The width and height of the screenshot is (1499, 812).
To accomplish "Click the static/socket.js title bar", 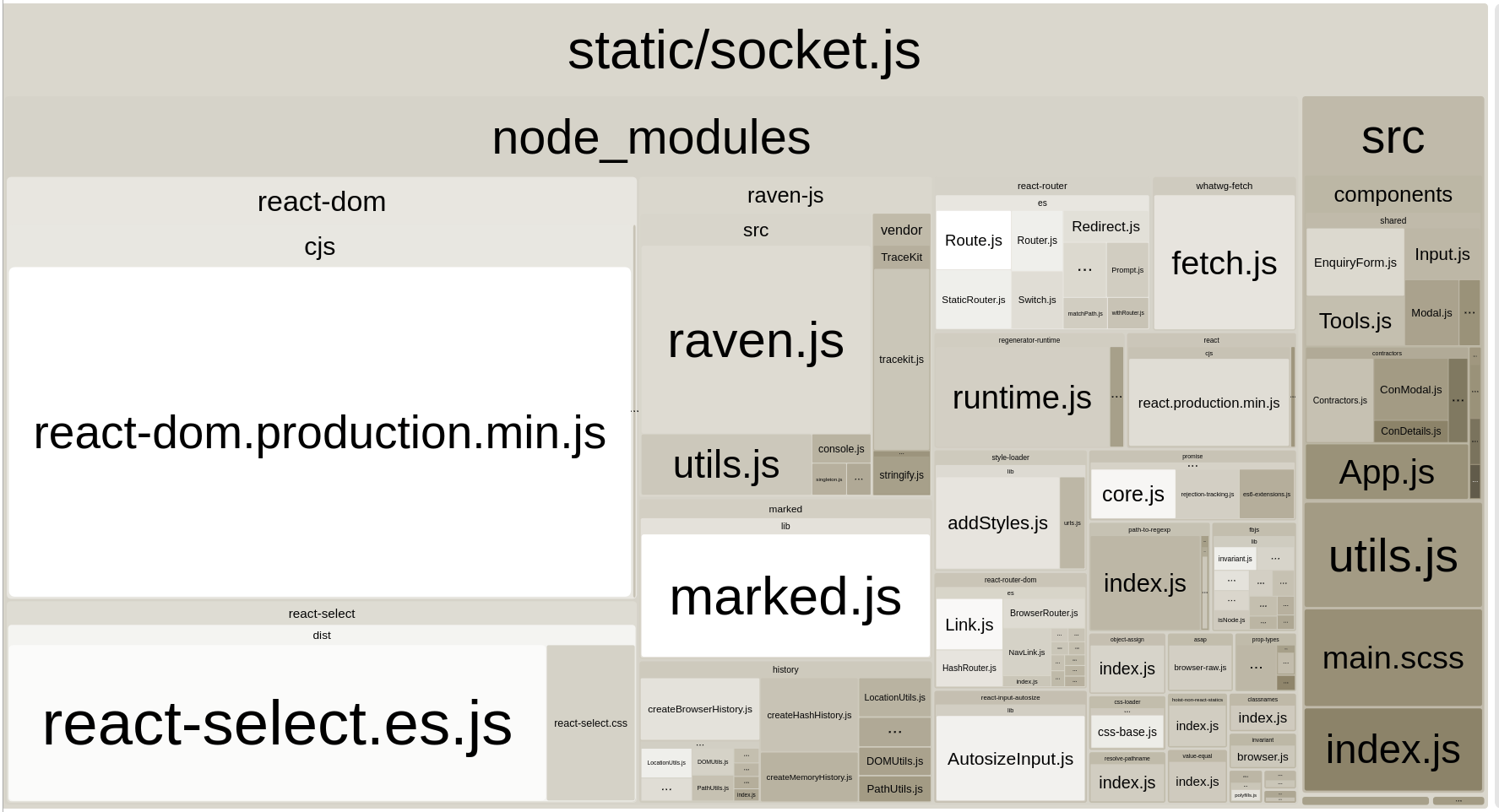I will click(x=745, y=51).
